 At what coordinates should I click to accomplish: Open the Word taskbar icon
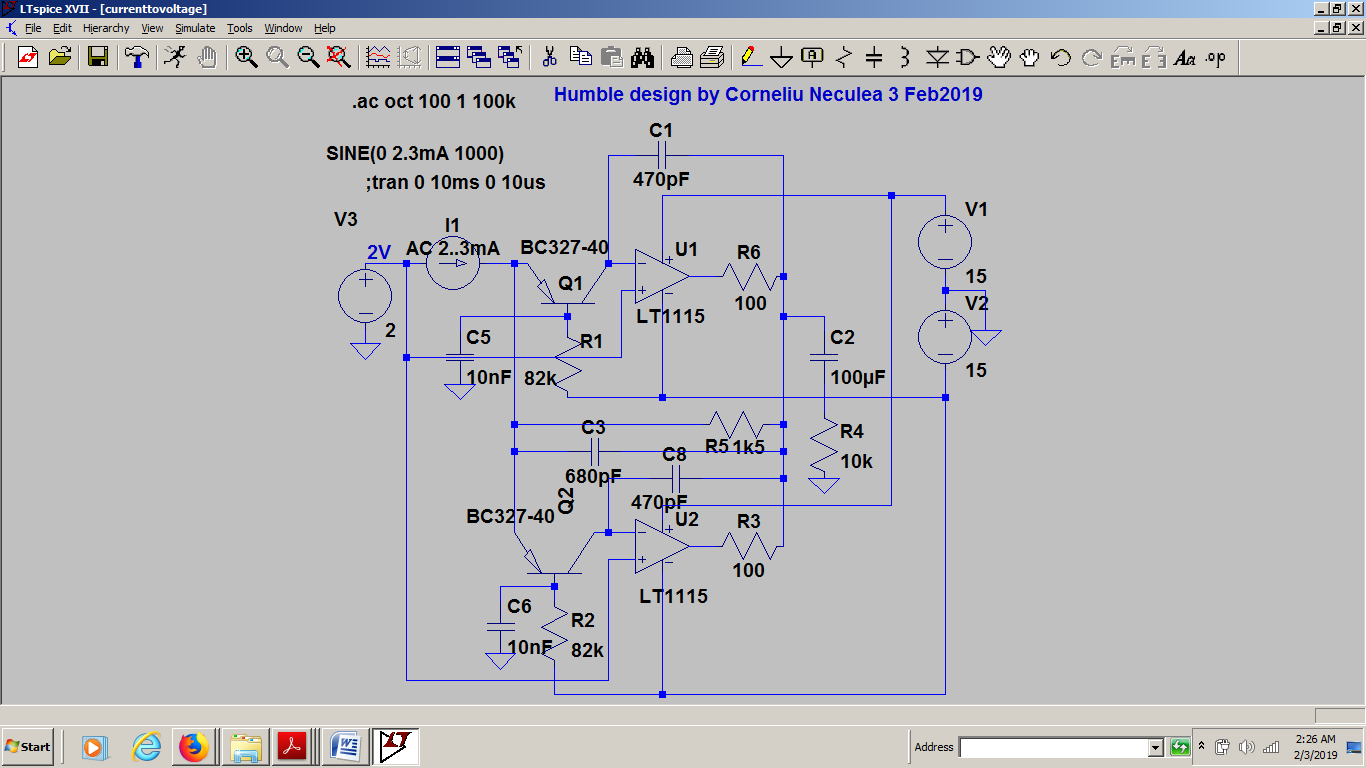(x=345, y=746)
